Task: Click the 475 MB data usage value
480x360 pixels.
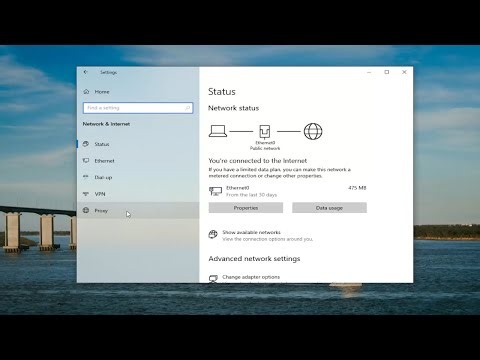Action: 357,188
